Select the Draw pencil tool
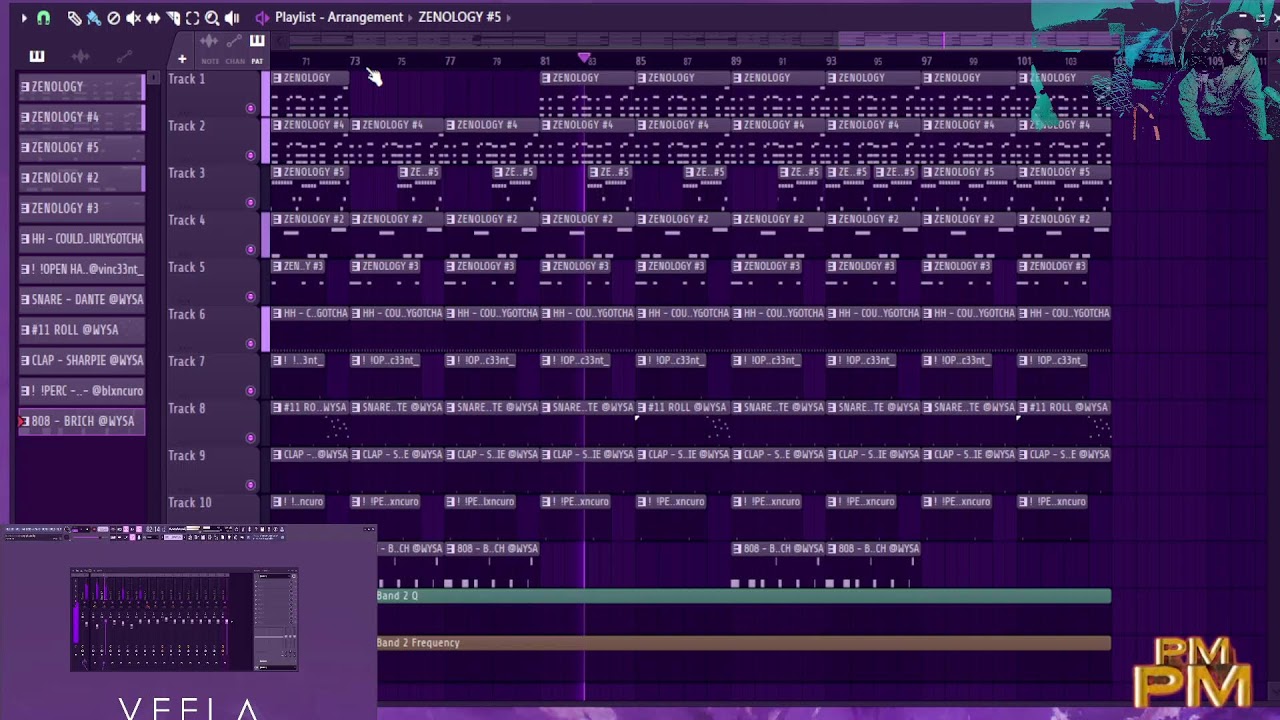The height and width of the screenshot is (720, 1280). pyautogui.click(x=74, y=17)
